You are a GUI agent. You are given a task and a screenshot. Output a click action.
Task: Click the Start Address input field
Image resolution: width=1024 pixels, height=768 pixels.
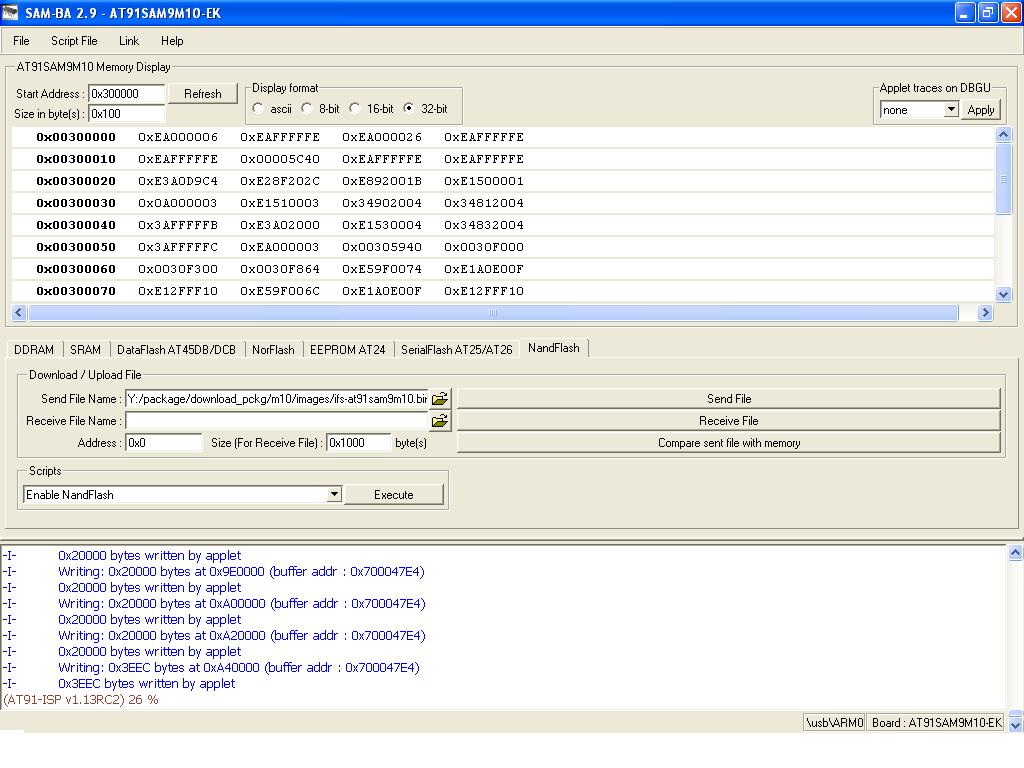point(127,94)
